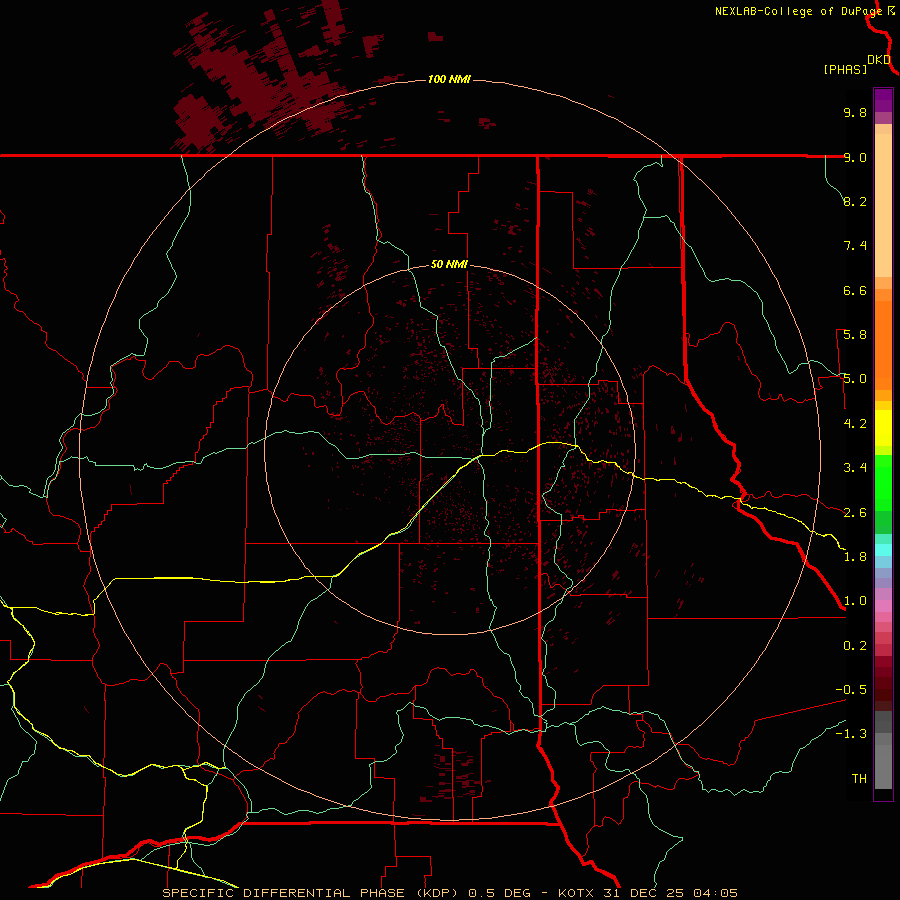Click the -0.5 value on the color scale
The height and width of the screenshot is (900, 900).
point(851,690)
